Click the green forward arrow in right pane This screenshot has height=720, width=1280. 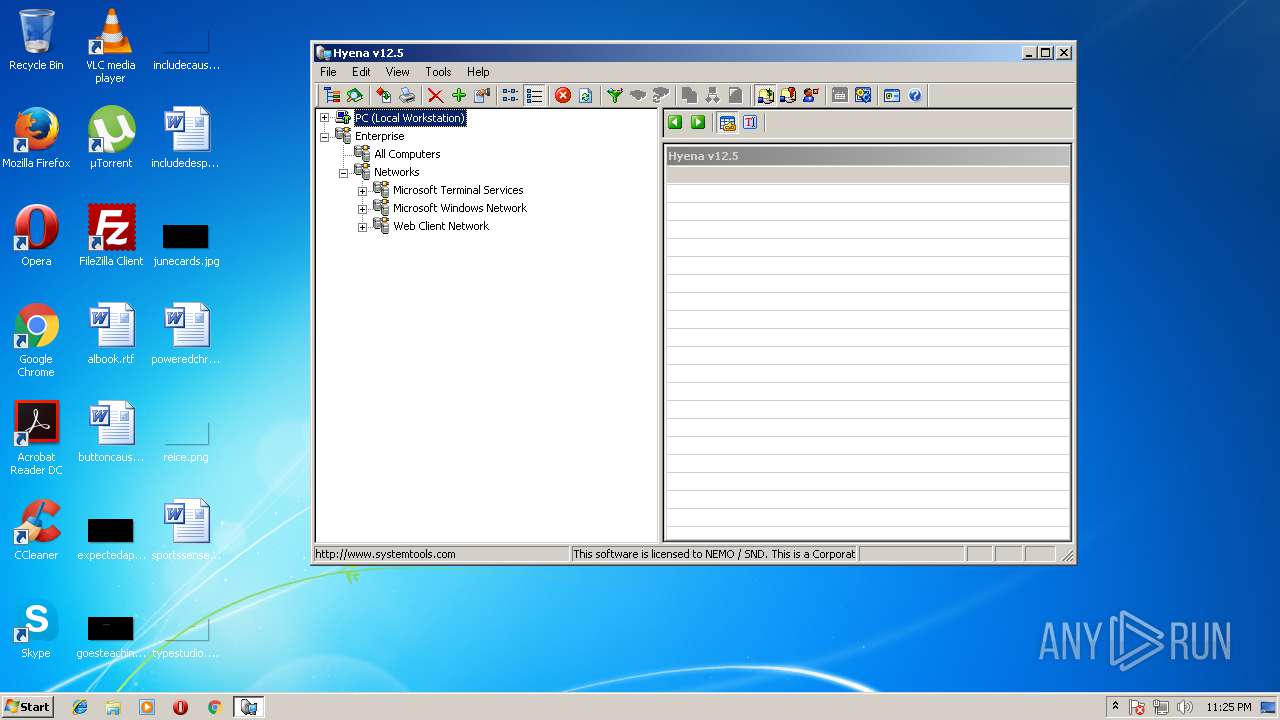tap(698, 122)
